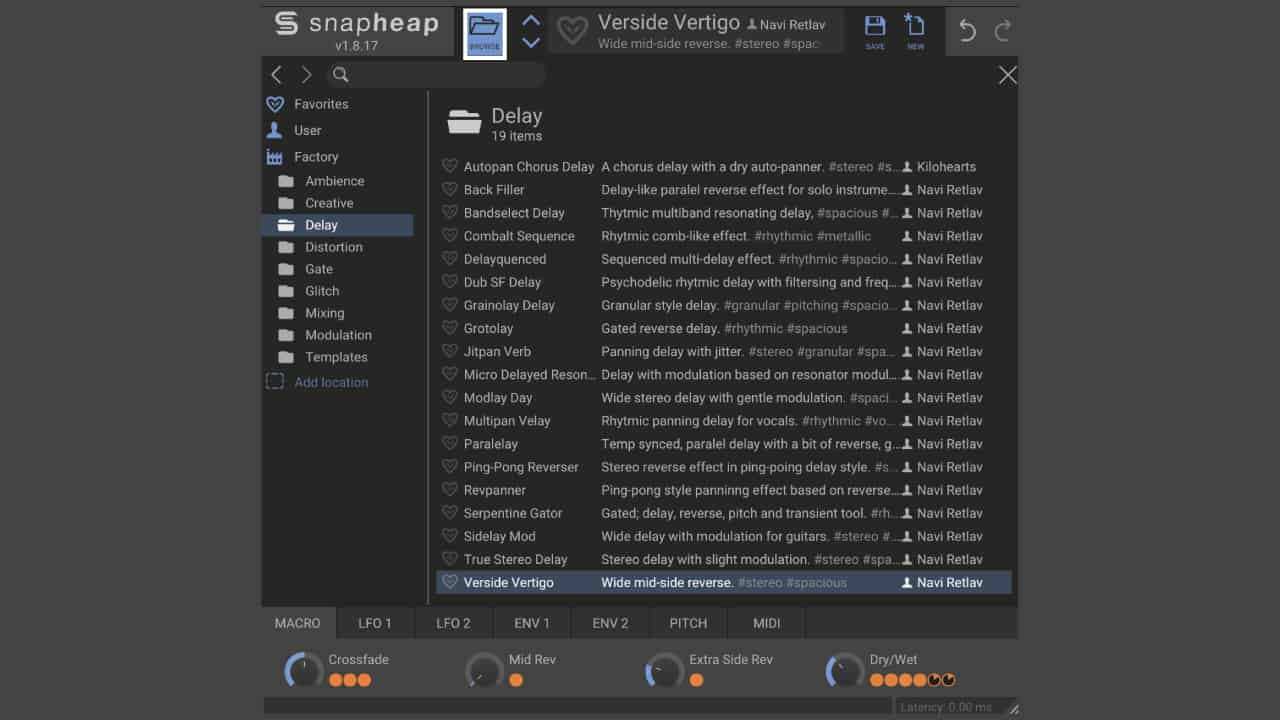Image resolution: width=1280 pixels, height=720 pixels.
Task: Click the User presets icon
Action: tap(274, 130)
